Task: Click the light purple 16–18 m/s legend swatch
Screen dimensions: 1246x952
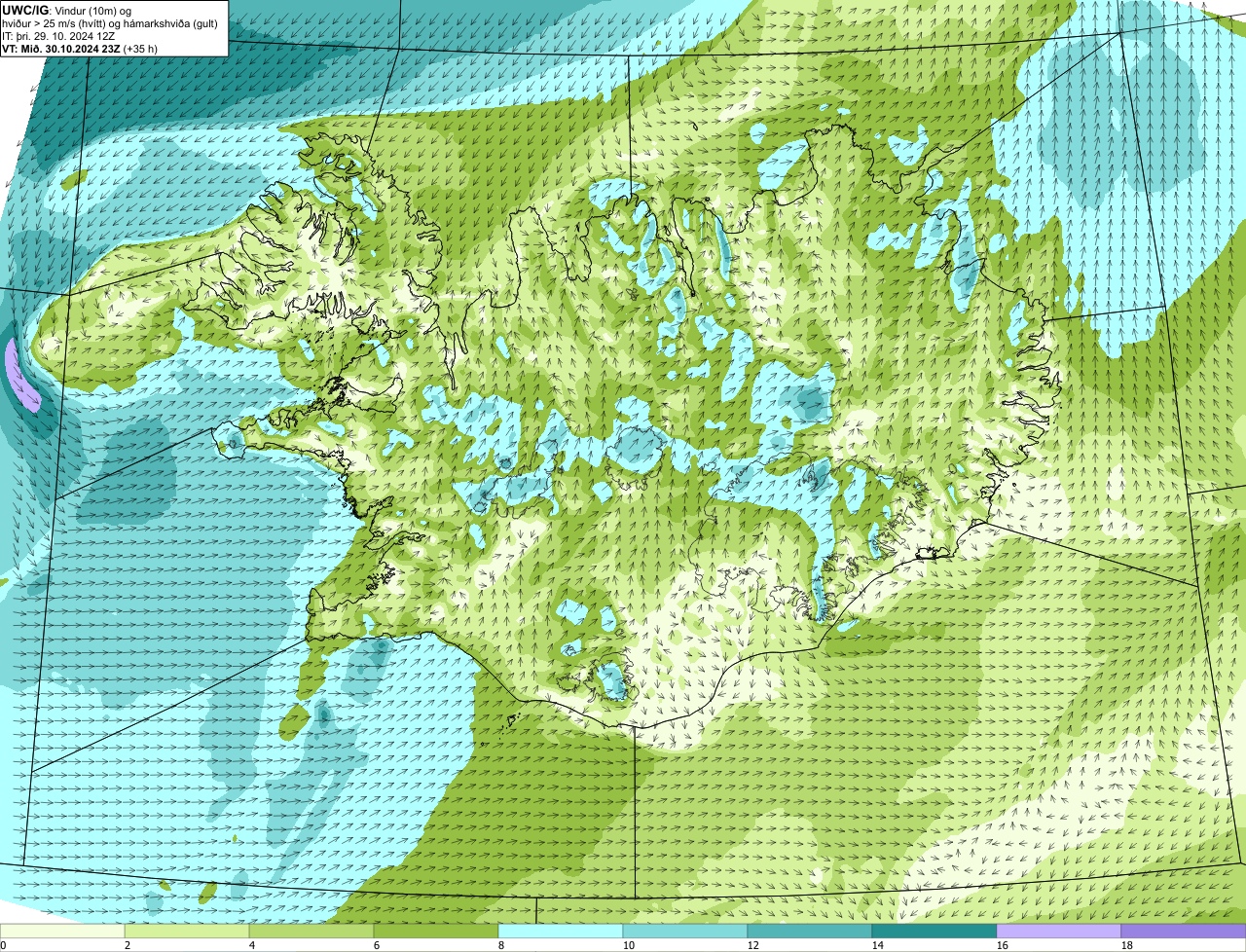Action: [x=1059, y=931]
